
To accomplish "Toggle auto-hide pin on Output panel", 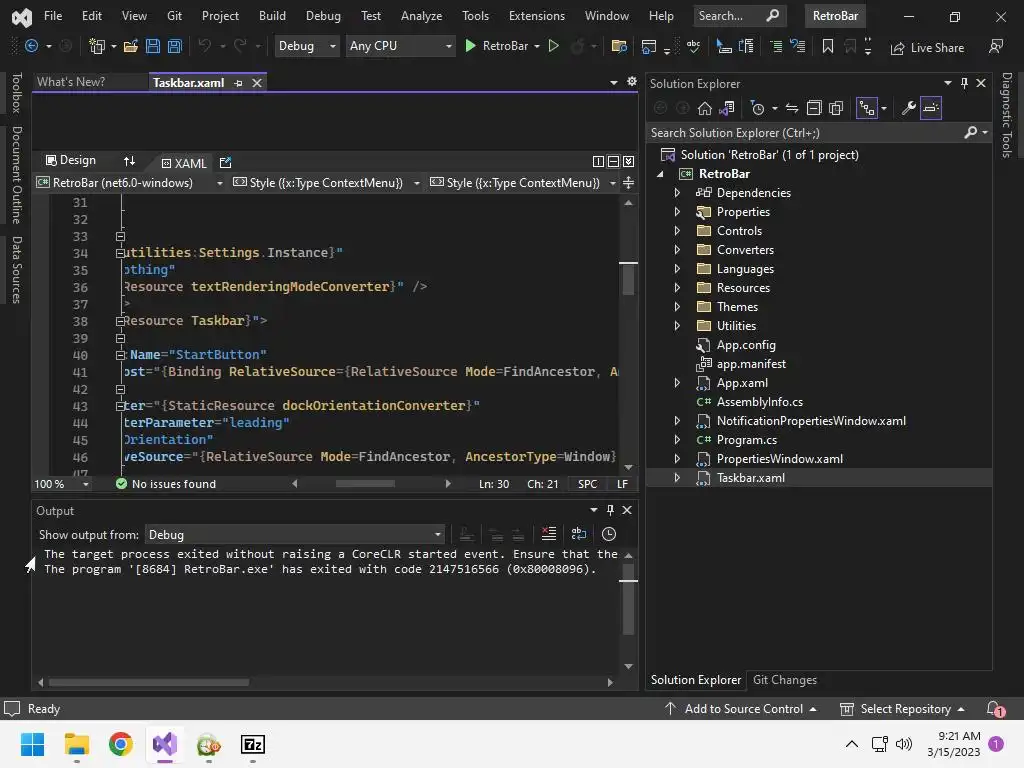I will (x=610, y=510).
